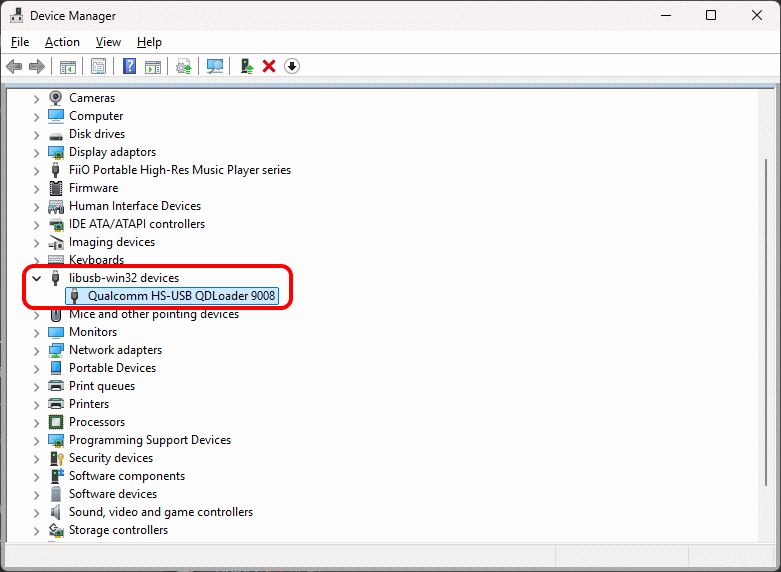Open the Properties toolbar icon

(x=99, y=66)
